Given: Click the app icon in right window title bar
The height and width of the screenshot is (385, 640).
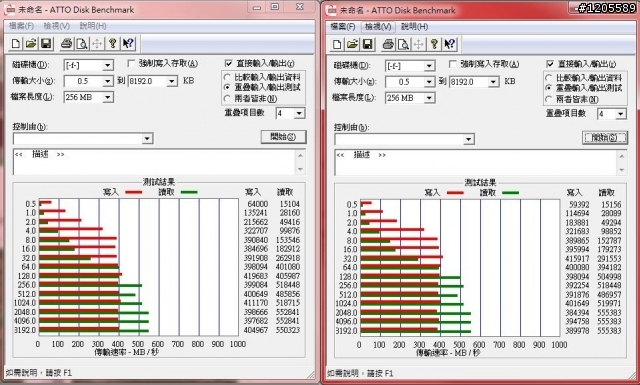Looking at the screenshot, I should pos(332,10).
